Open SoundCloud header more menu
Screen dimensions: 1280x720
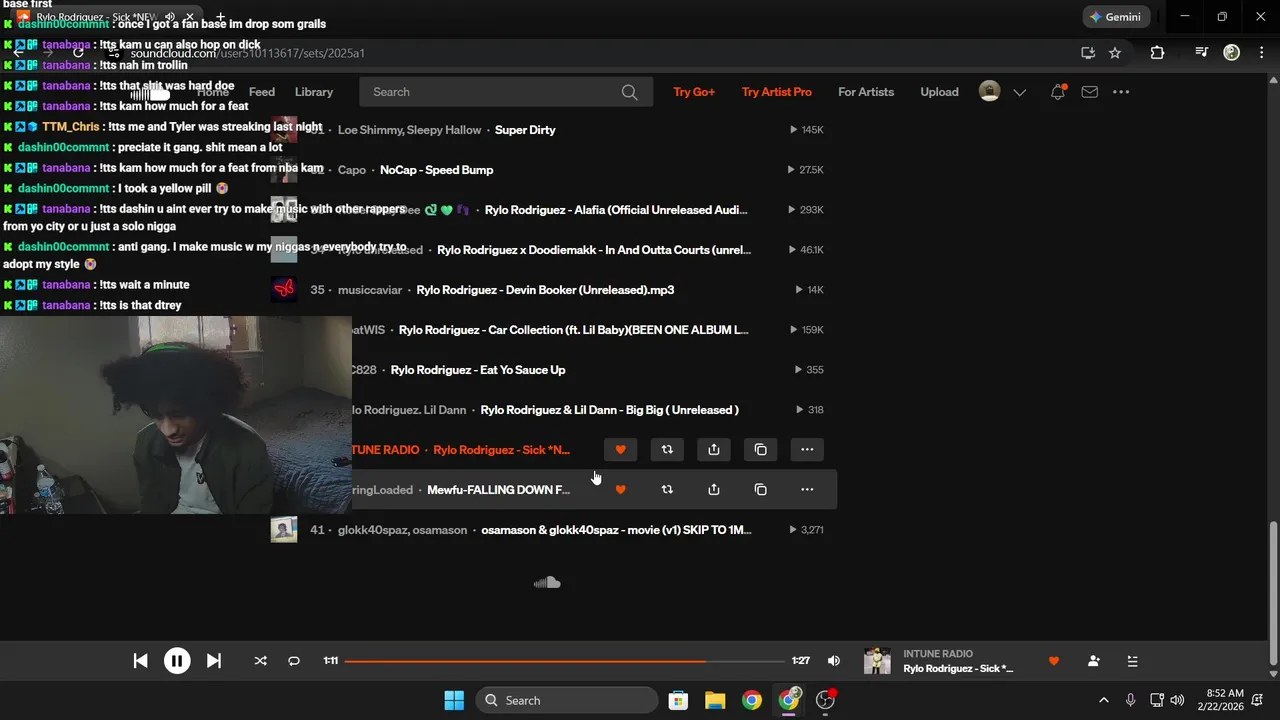[1121, 92]
